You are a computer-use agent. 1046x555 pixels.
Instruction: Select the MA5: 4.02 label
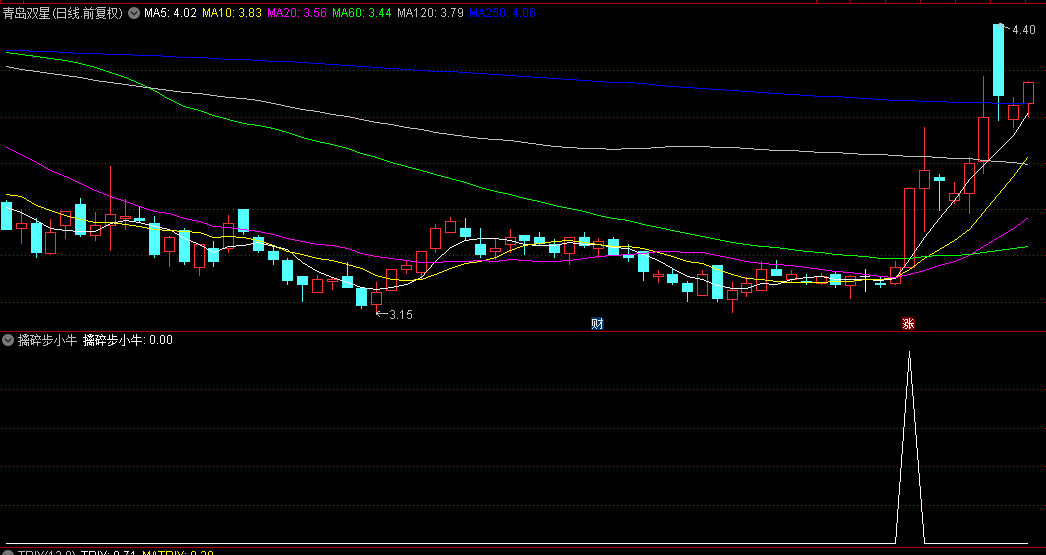[171, 13]
